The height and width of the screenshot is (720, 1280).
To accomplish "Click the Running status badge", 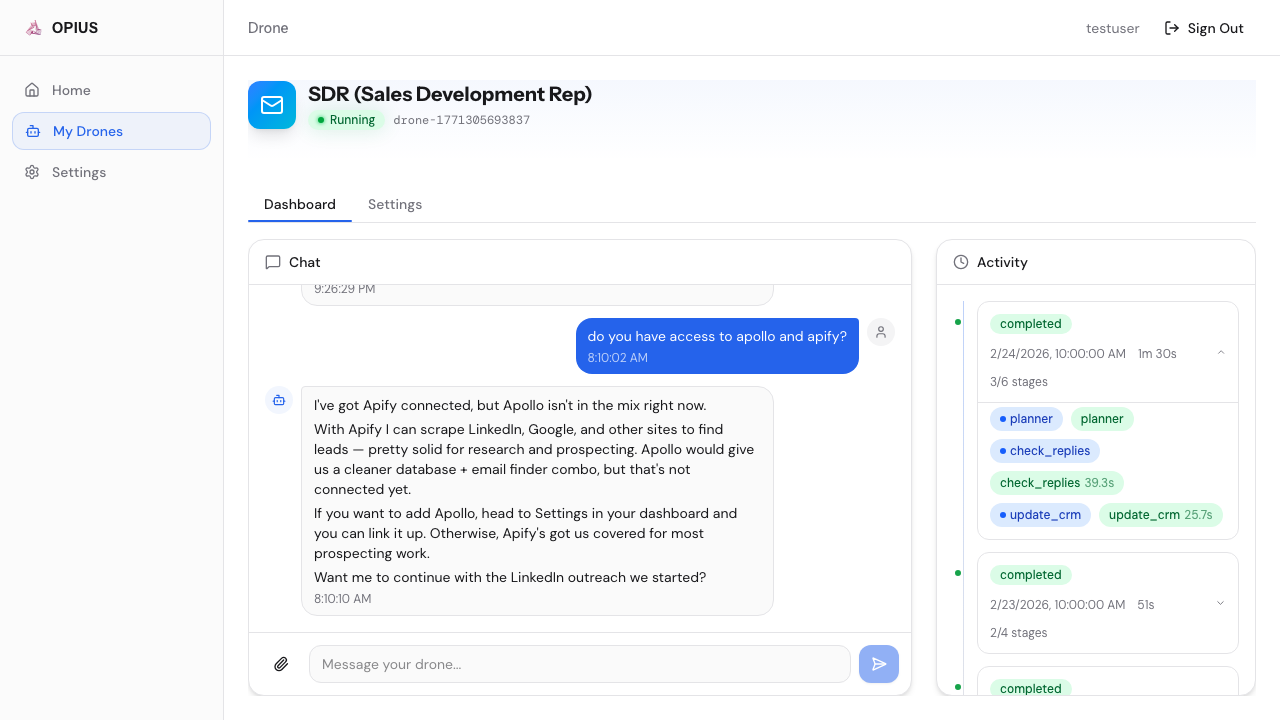I will (x=346, y=120).
